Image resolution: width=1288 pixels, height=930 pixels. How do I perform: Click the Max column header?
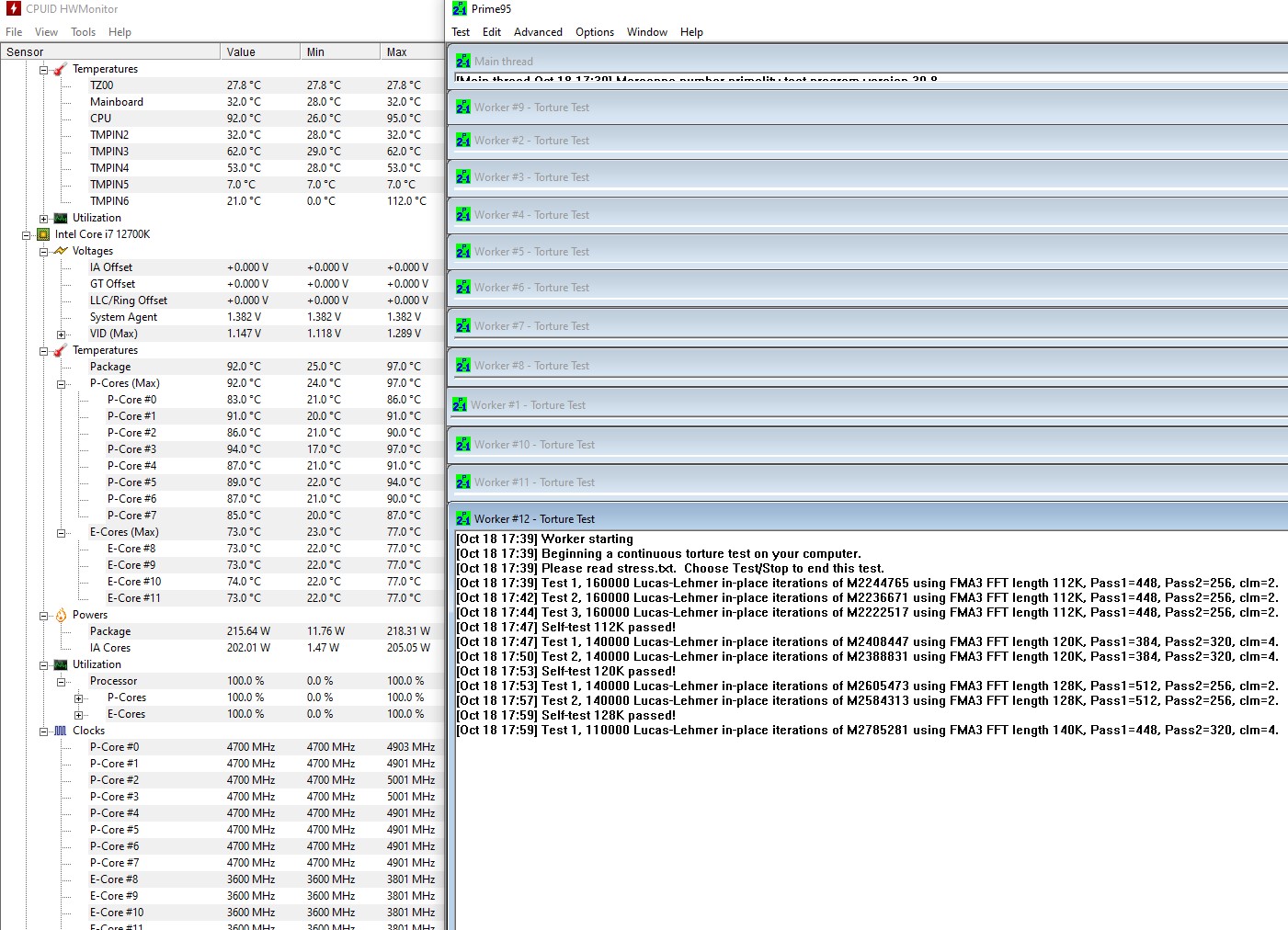(x=412, y=52)
